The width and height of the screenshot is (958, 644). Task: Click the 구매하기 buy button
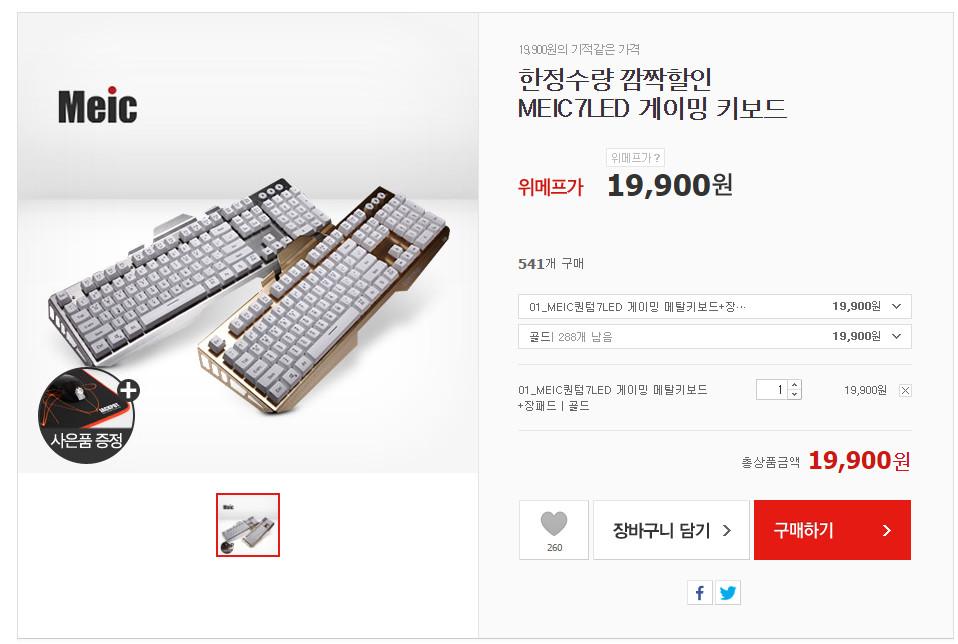tap(831, 530)
